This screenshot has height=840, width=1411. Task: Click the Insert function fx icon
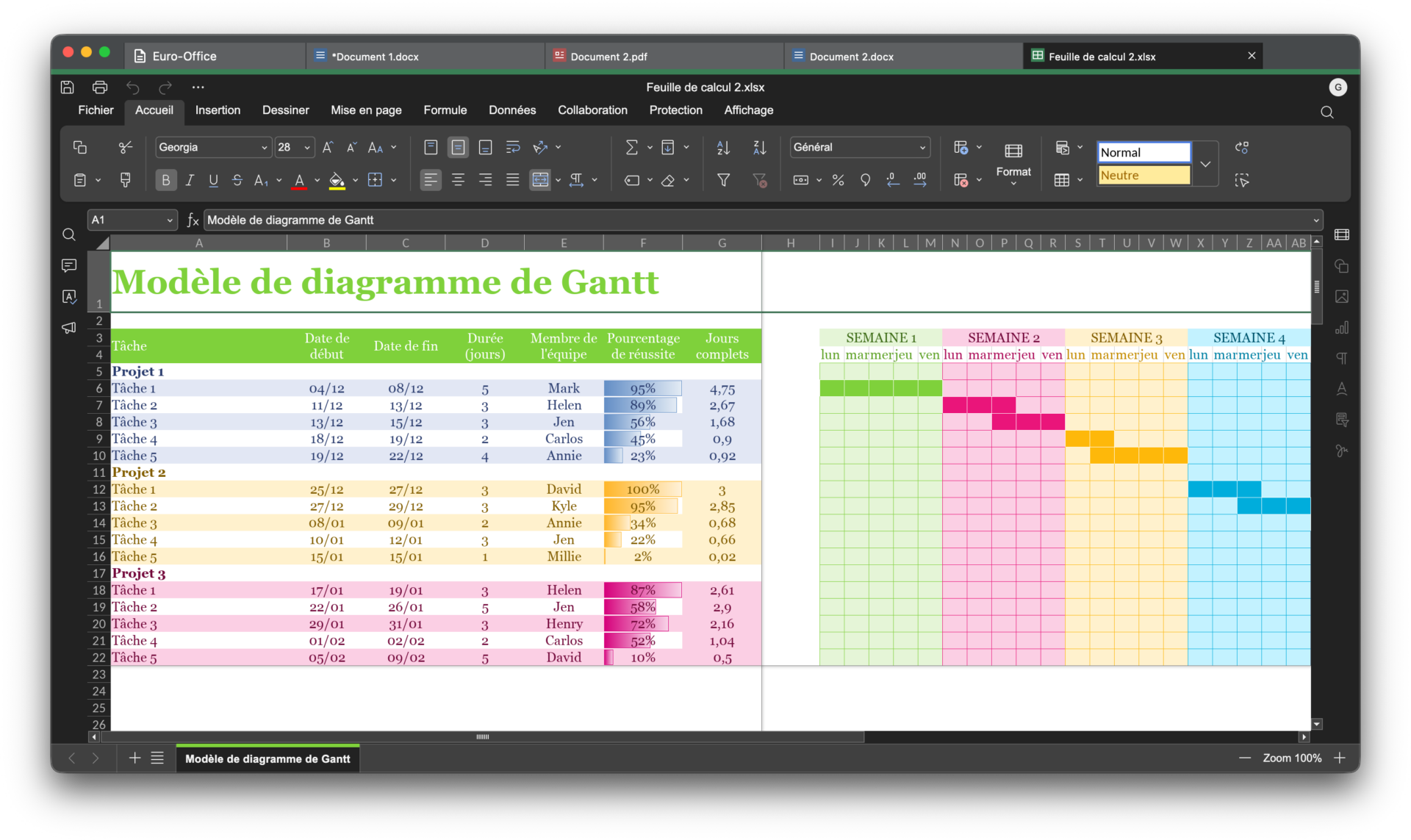coord(193,220)
